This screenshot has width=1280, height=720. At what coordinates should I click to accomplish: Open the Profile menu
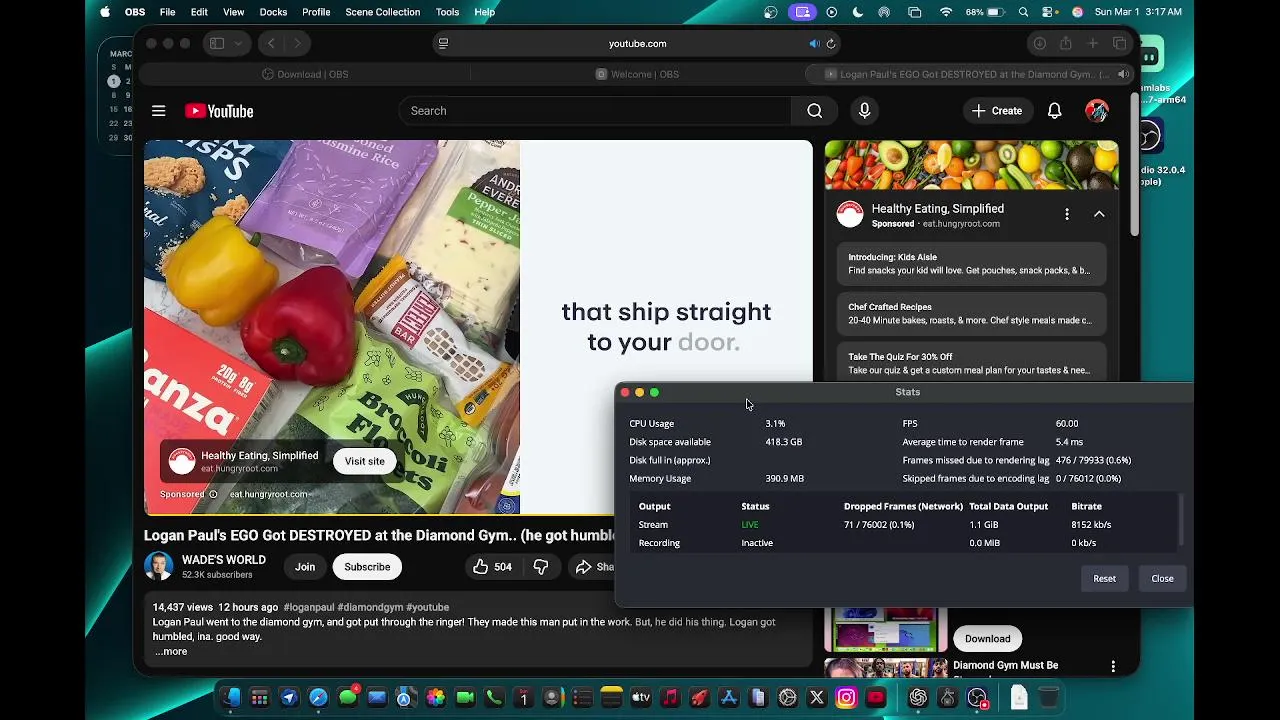click(x=316, y=12)
